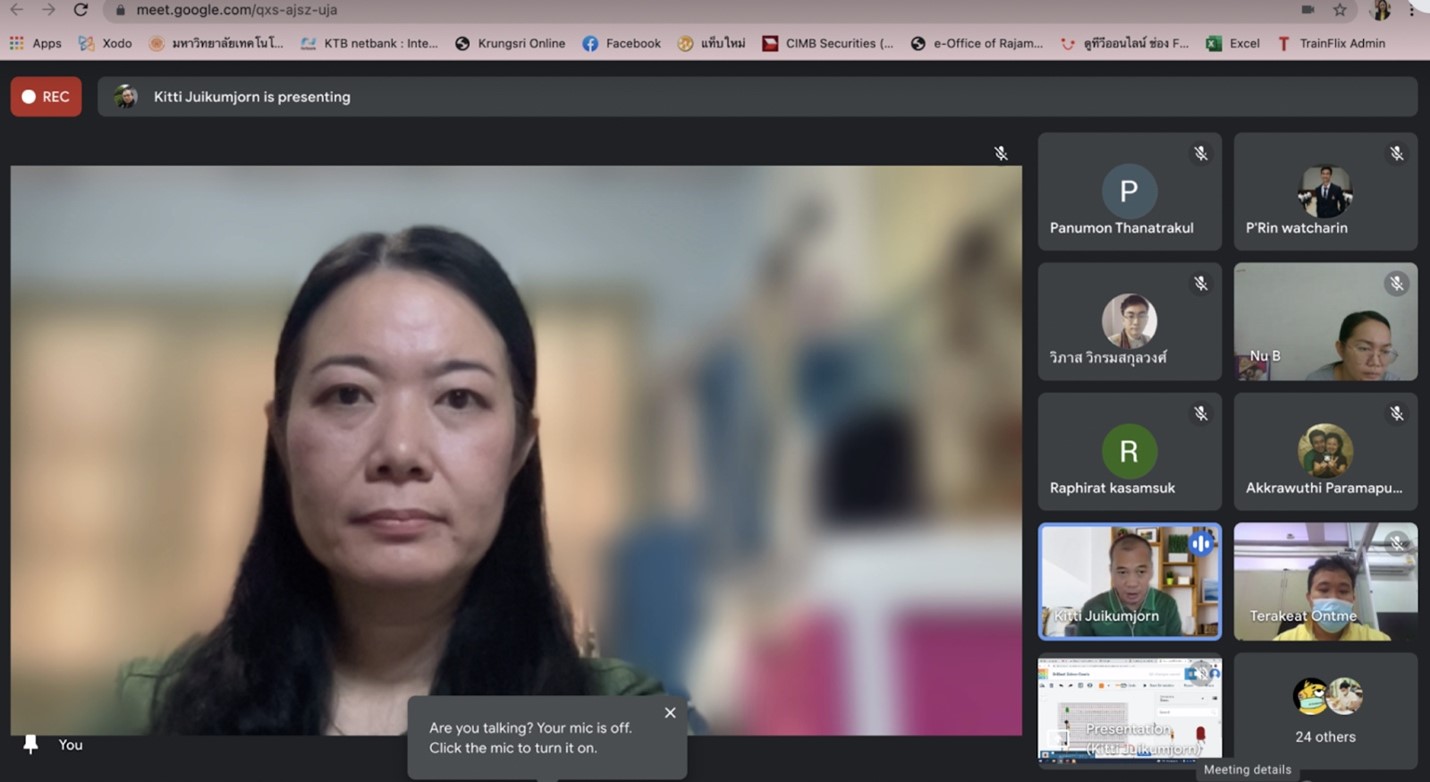Screen dimensions: 1430x782
Task: Click the 'Are you talking?' mic notification text
Action: point(531,738)
